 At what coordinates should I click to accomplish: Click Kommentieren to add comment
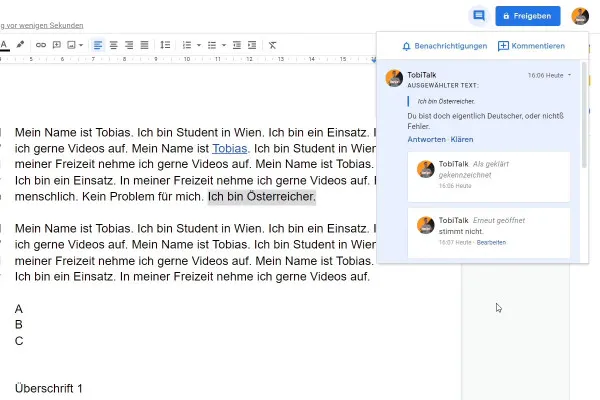click(x=531, y=46)
